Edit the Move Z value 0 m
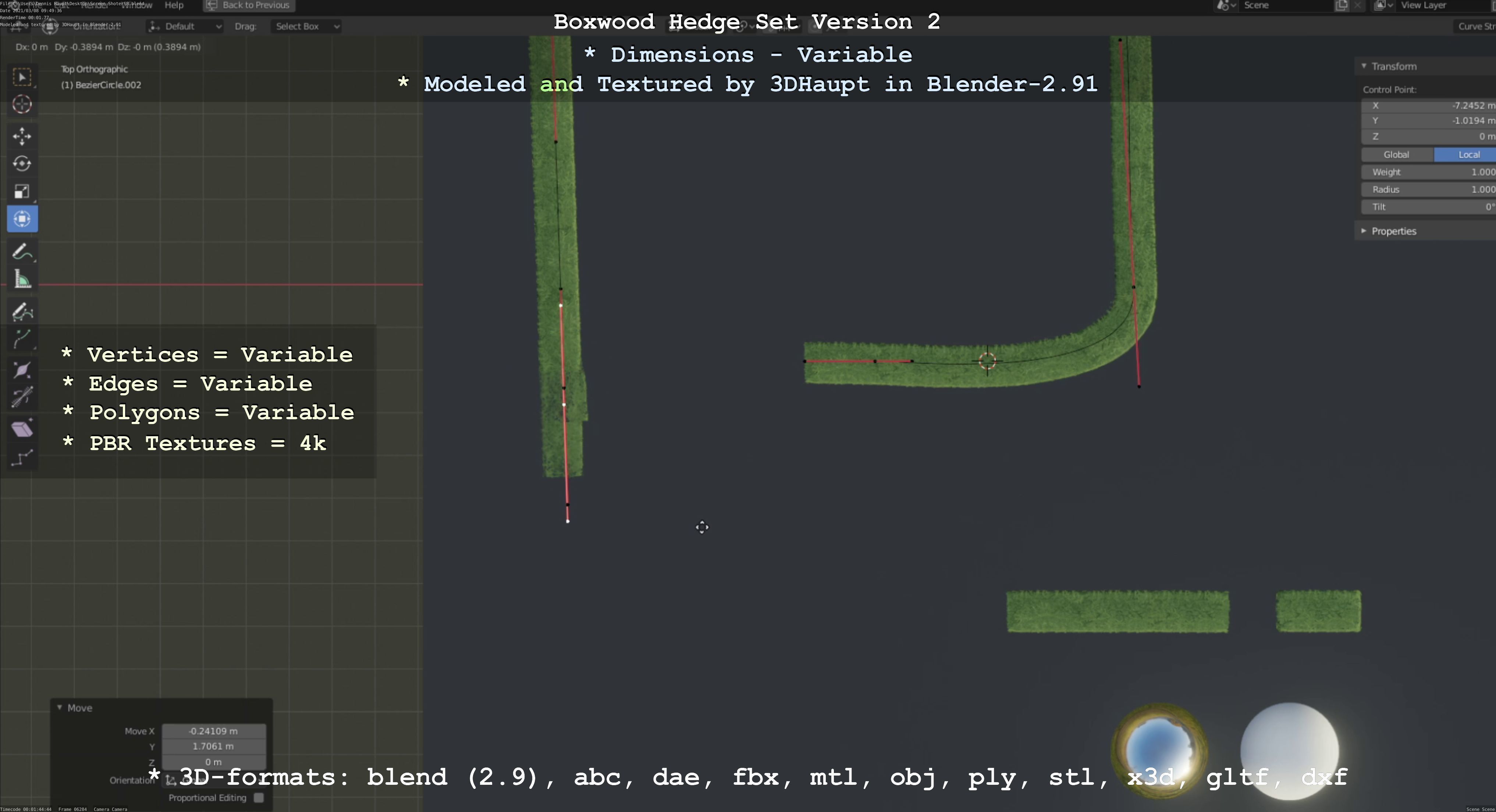Image resolution: width=1496 pixels, height=812 pixels. pos(214,762)
